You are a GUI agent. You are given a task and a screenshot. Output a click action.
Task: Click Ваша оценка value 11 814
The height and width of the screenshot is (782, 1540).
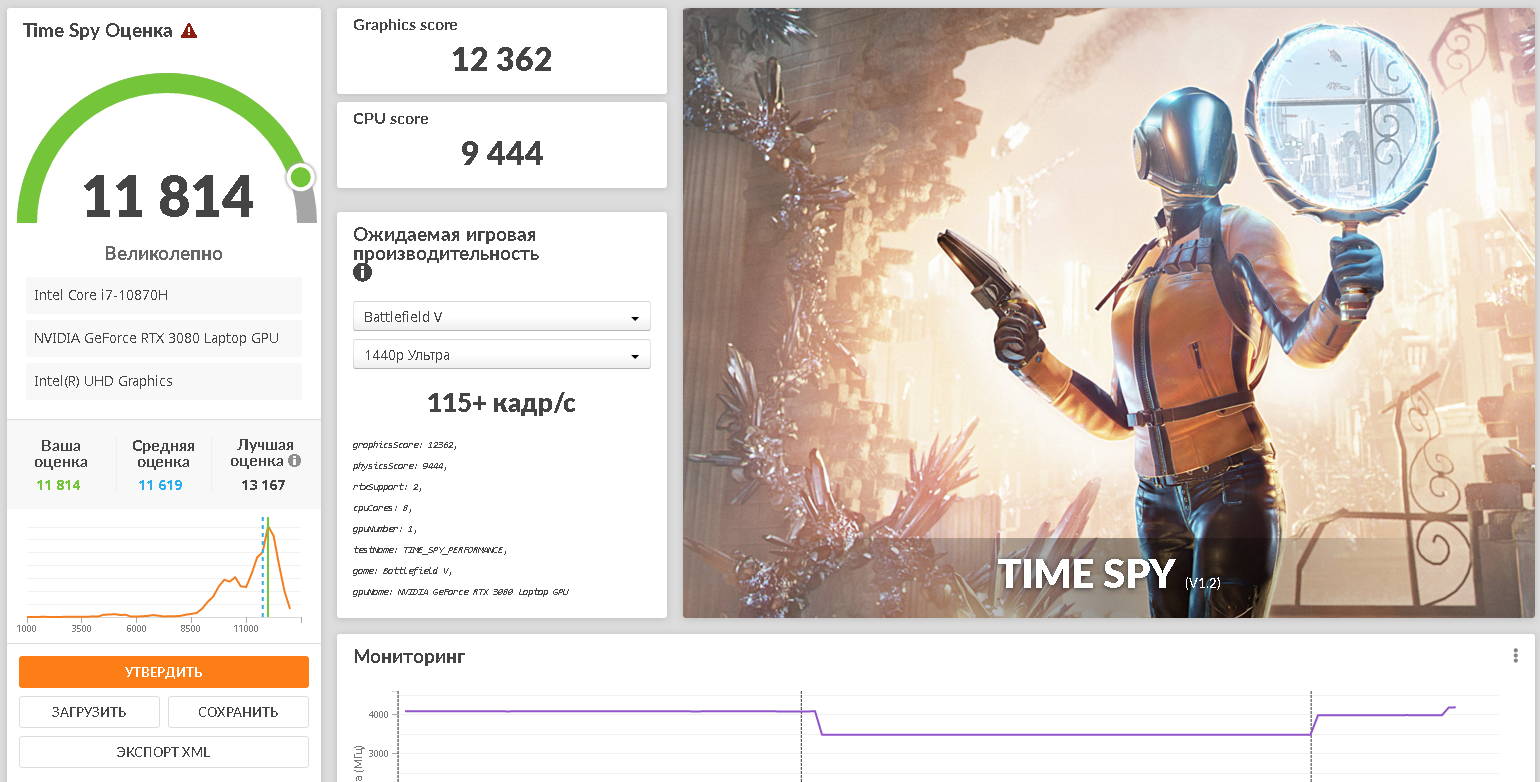pos(59,485)
